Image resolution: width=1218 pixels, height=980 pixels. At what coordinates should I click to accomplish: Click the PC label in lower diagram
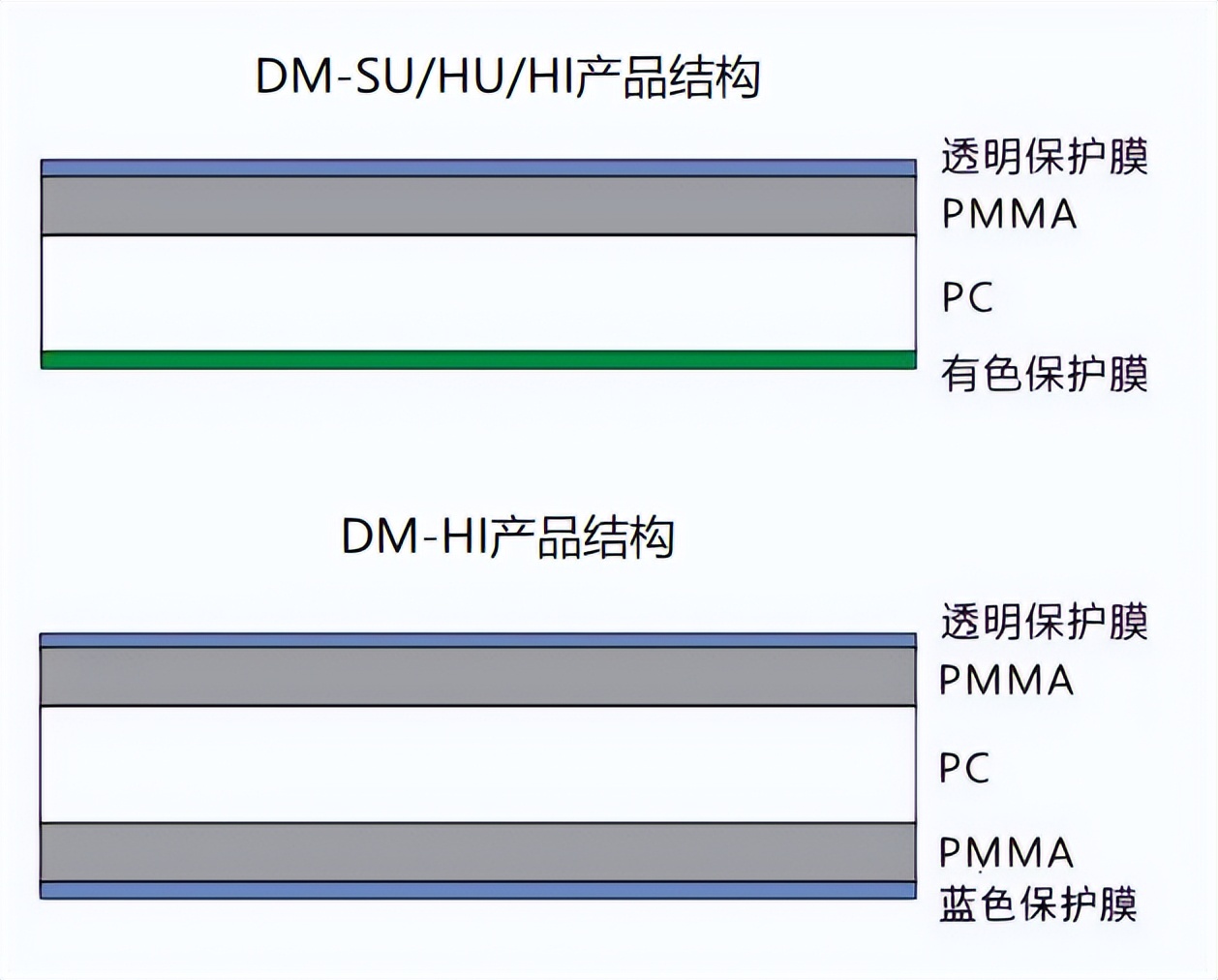(x=964, y=768)
